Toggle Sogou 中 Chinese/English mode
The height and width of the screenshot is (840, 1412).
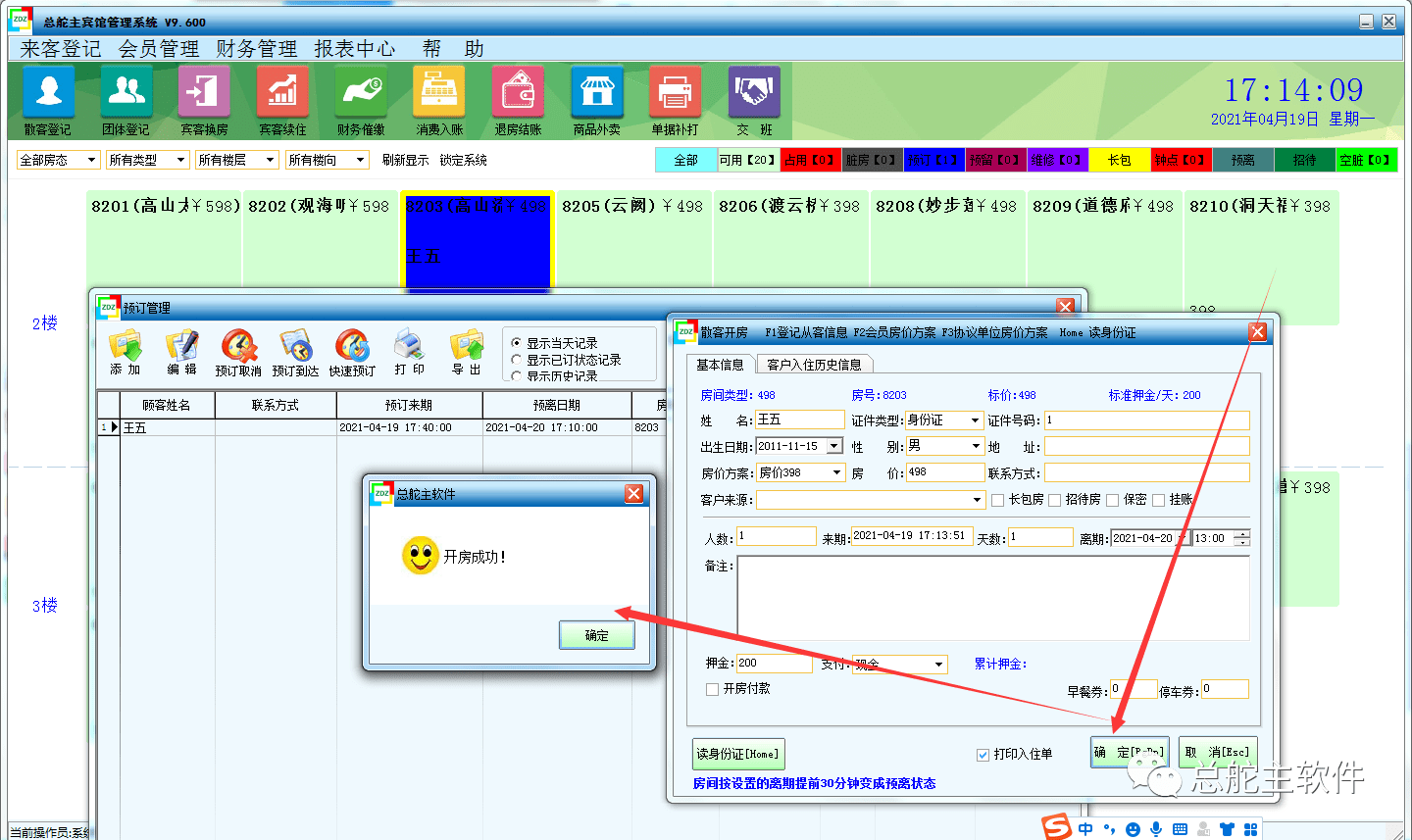[1085, 829]
